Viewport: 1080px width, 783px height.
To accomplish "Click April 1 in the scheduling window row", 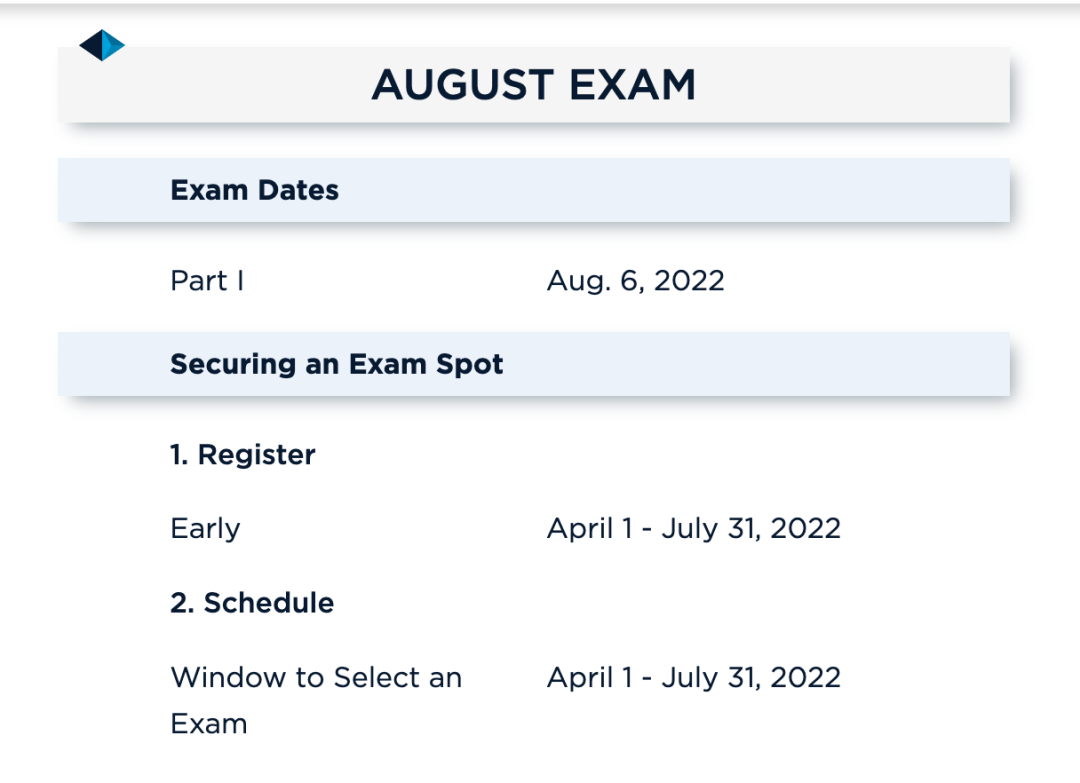I will (589, 677).
